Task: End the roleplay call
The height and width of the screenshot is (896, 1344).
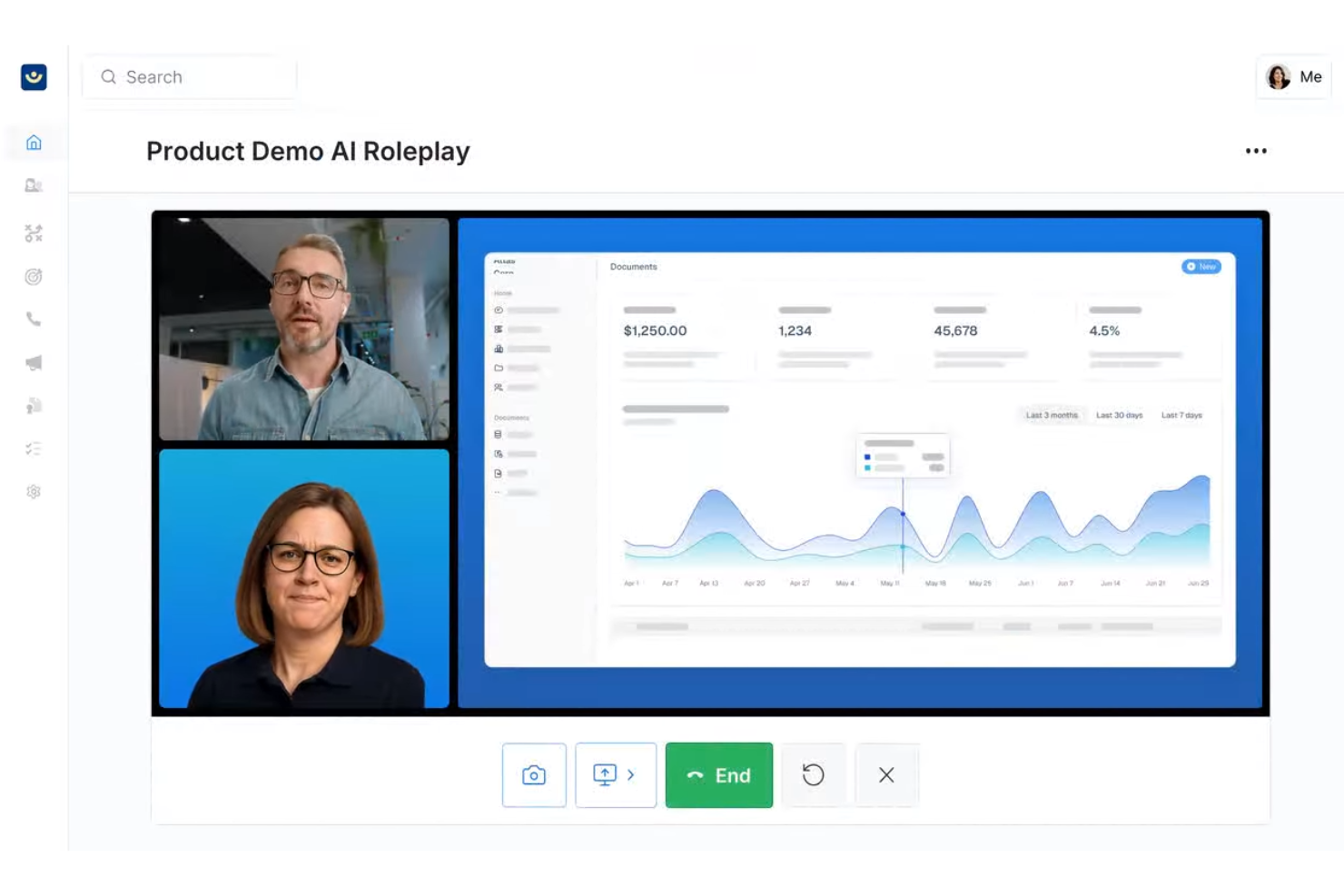Action: point(718,774)
